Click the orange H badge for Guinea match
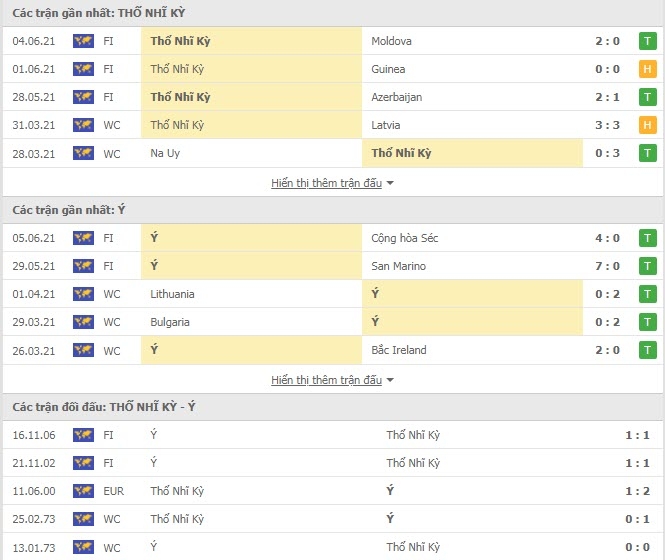665x560 pixels. pos(647,69)
